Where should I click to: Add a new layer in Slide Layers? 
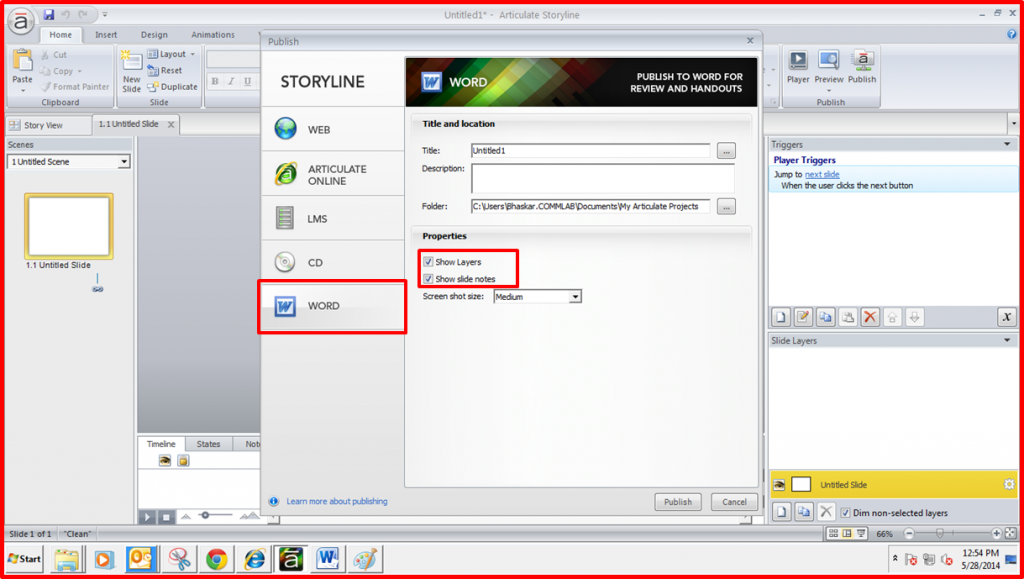(x=781, y=512)
